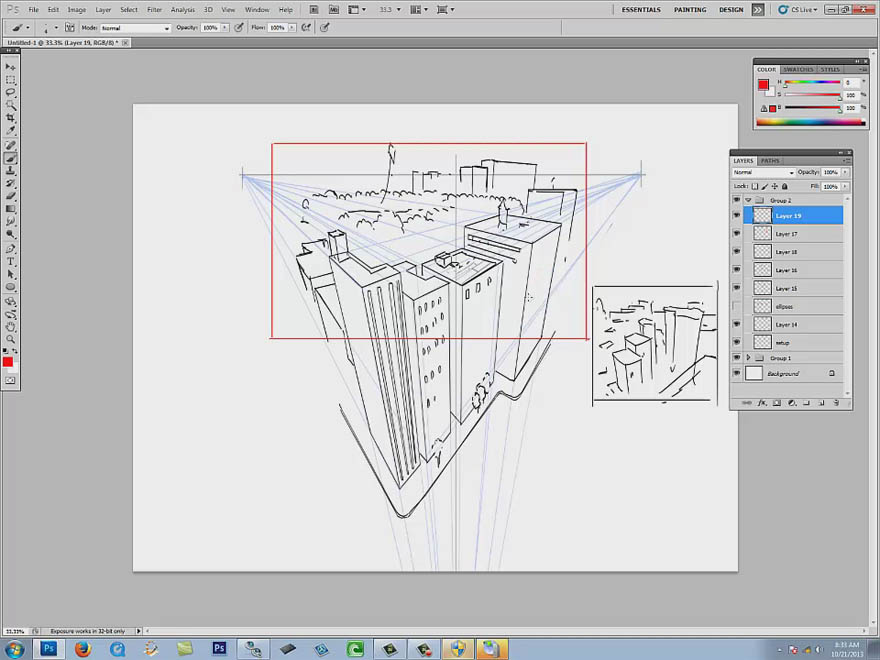Open the brush Mode dropdown
Screen dimensions: 880x660
(x=135, y=28)
